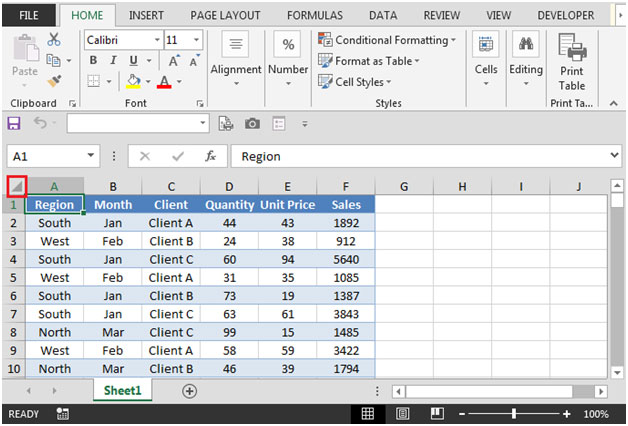Click the camera icon in quick access toolbar
Viewport: 628px width, 426px height.
click(252, 123)
